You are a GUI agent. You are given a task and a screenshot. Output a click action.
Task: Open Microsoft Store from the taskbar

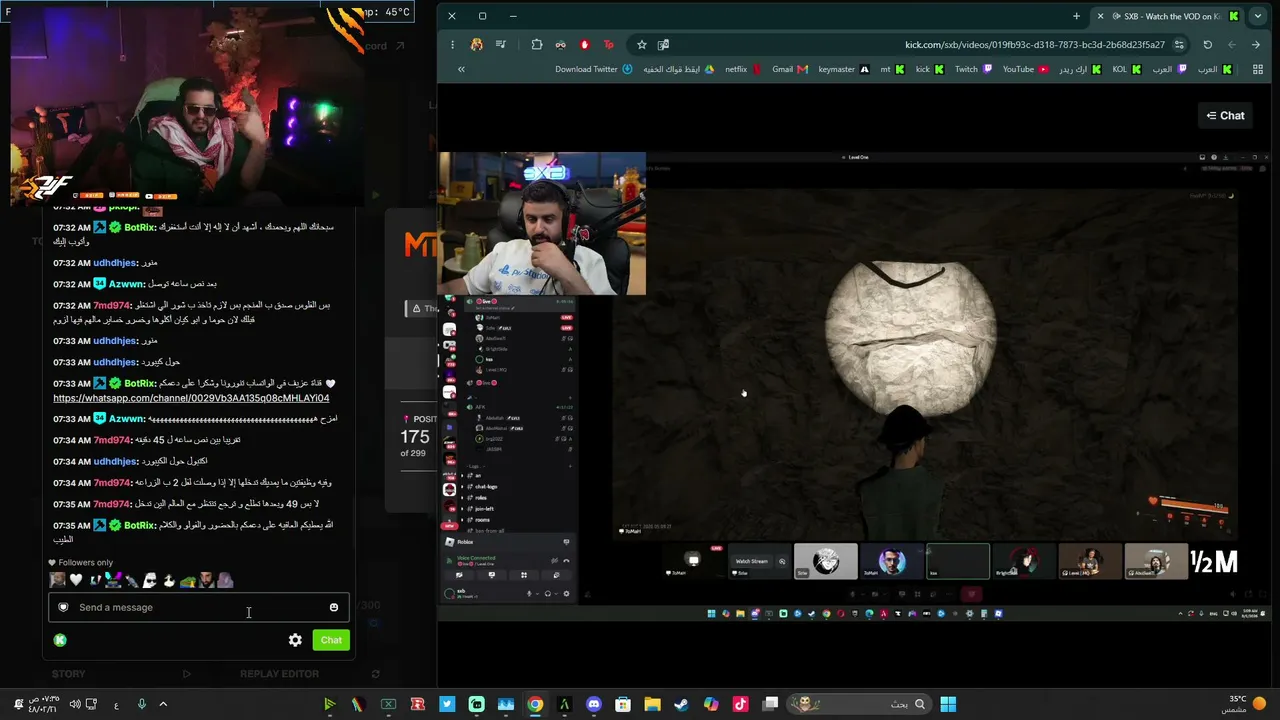pos(623,705)
